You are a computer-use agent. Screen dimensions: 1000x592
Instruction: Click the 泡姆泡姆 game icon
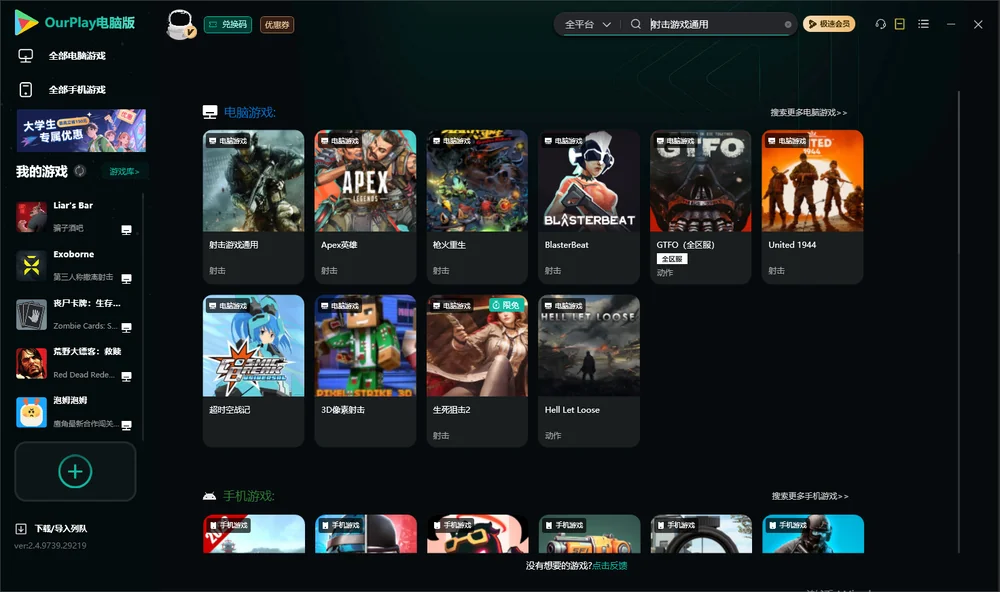[31, 412]
